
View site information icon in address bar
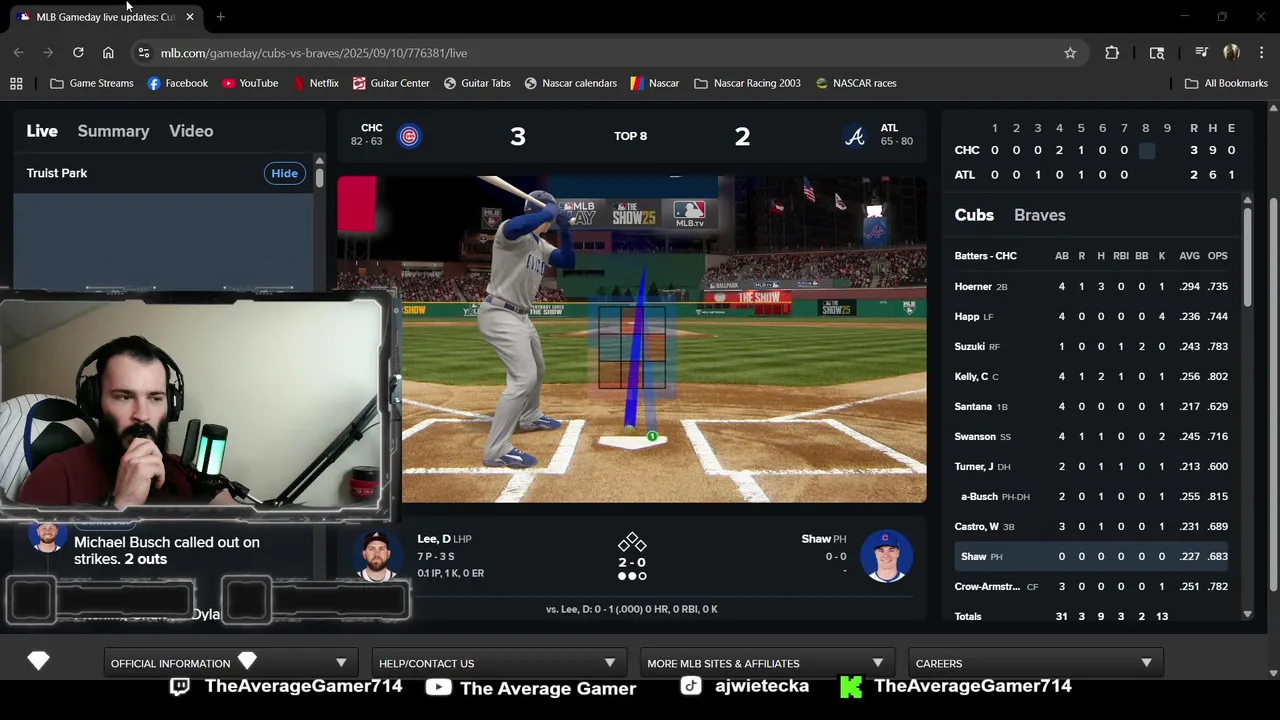click(x=144, y=53)
